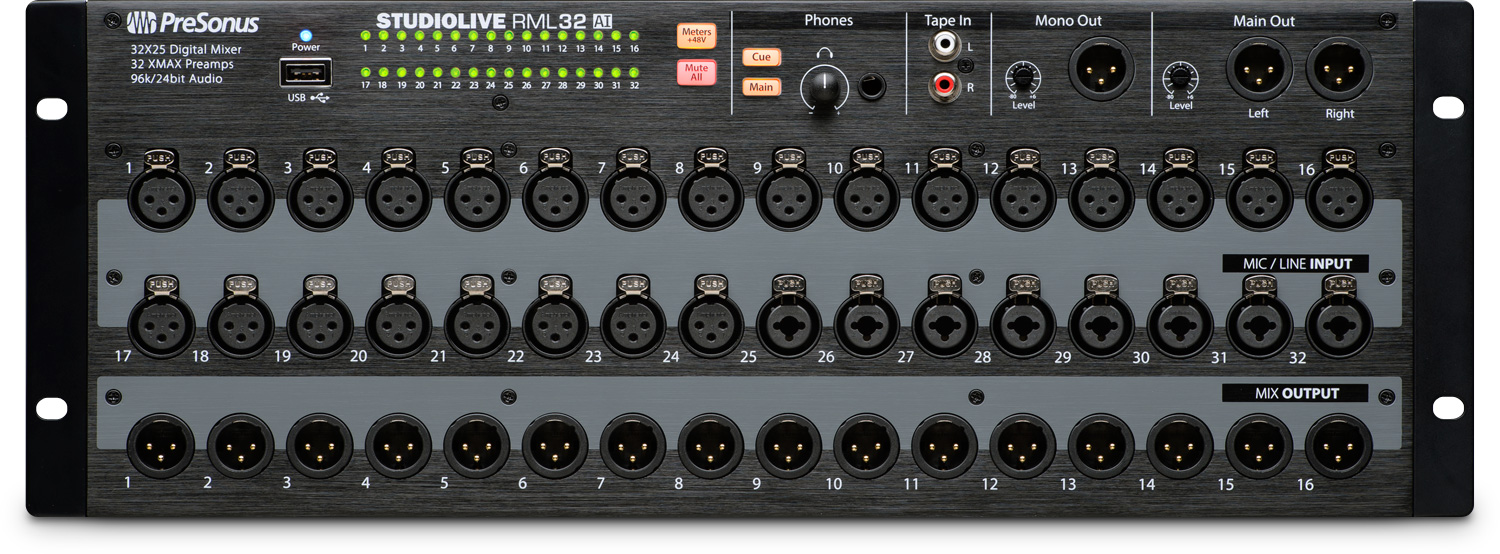Click the MIX OUTPUT label
The height and width of the screenshot is (554, 1500).
(x=1296, y=393)
